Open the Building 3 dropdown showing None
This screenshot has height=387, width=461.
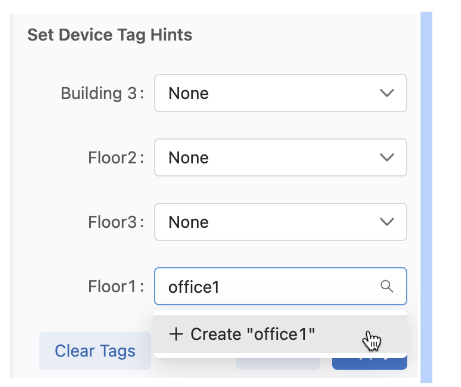click(280, 93)
